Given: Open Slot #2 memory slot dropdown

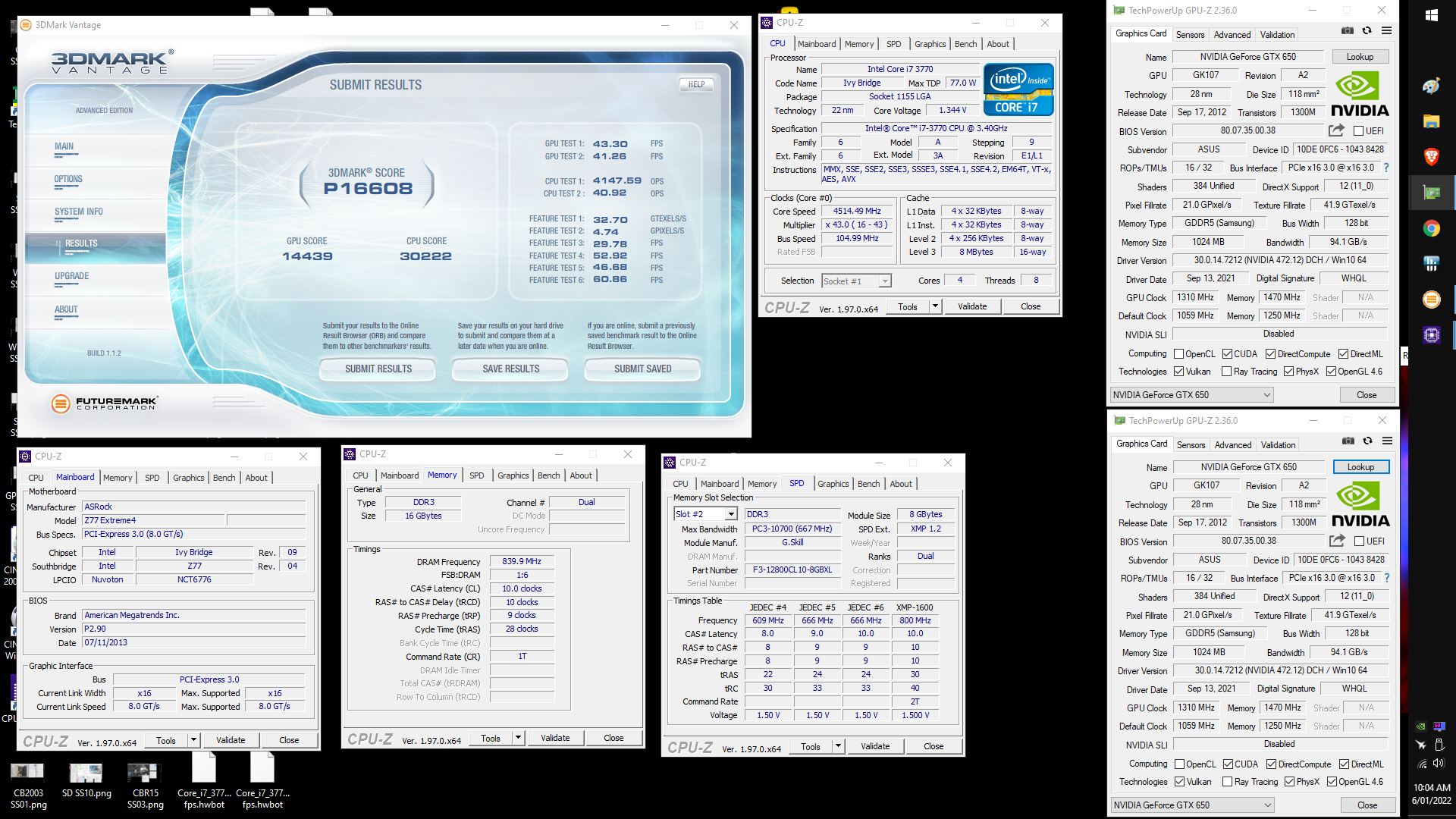Looking at the screenshot, I should point(705,514).
